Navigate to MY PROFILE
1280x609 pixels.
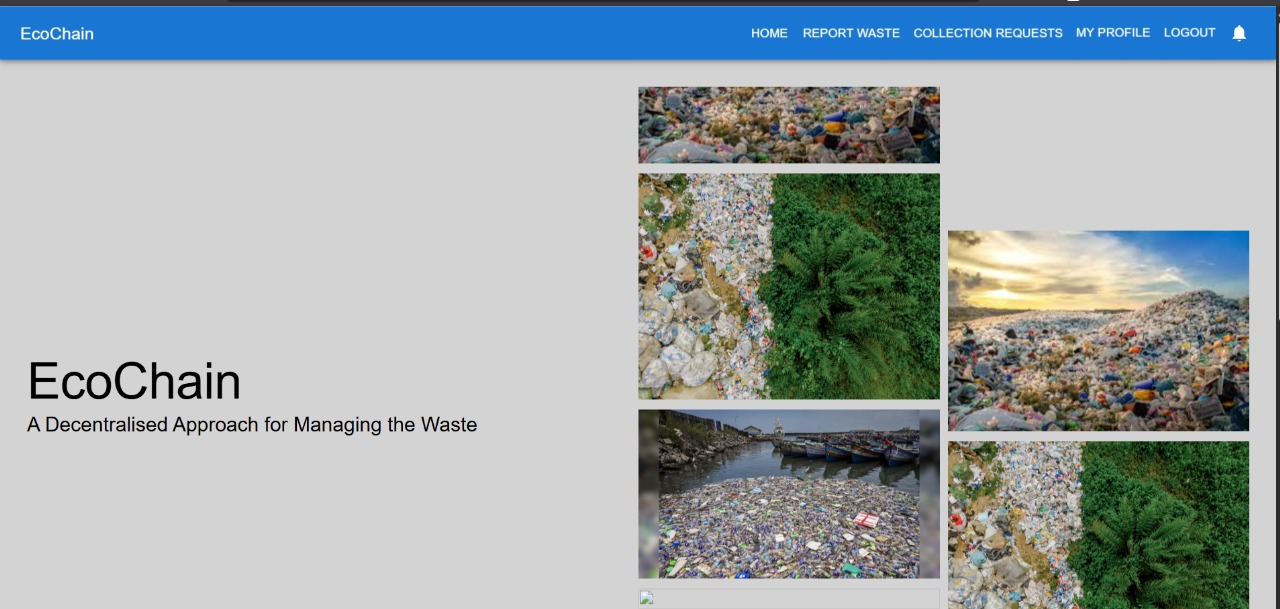1112,33
